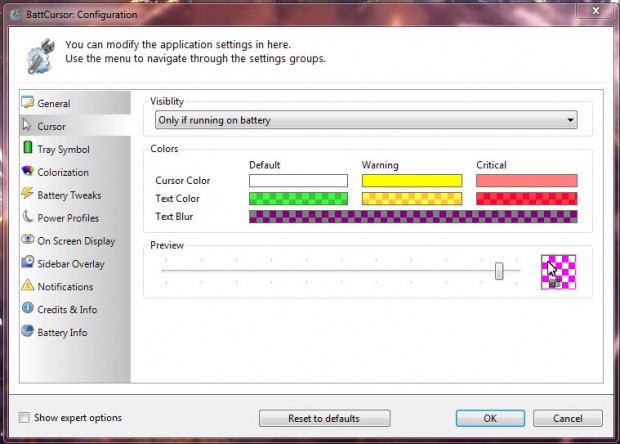Show On Screen Display settings

75,241
